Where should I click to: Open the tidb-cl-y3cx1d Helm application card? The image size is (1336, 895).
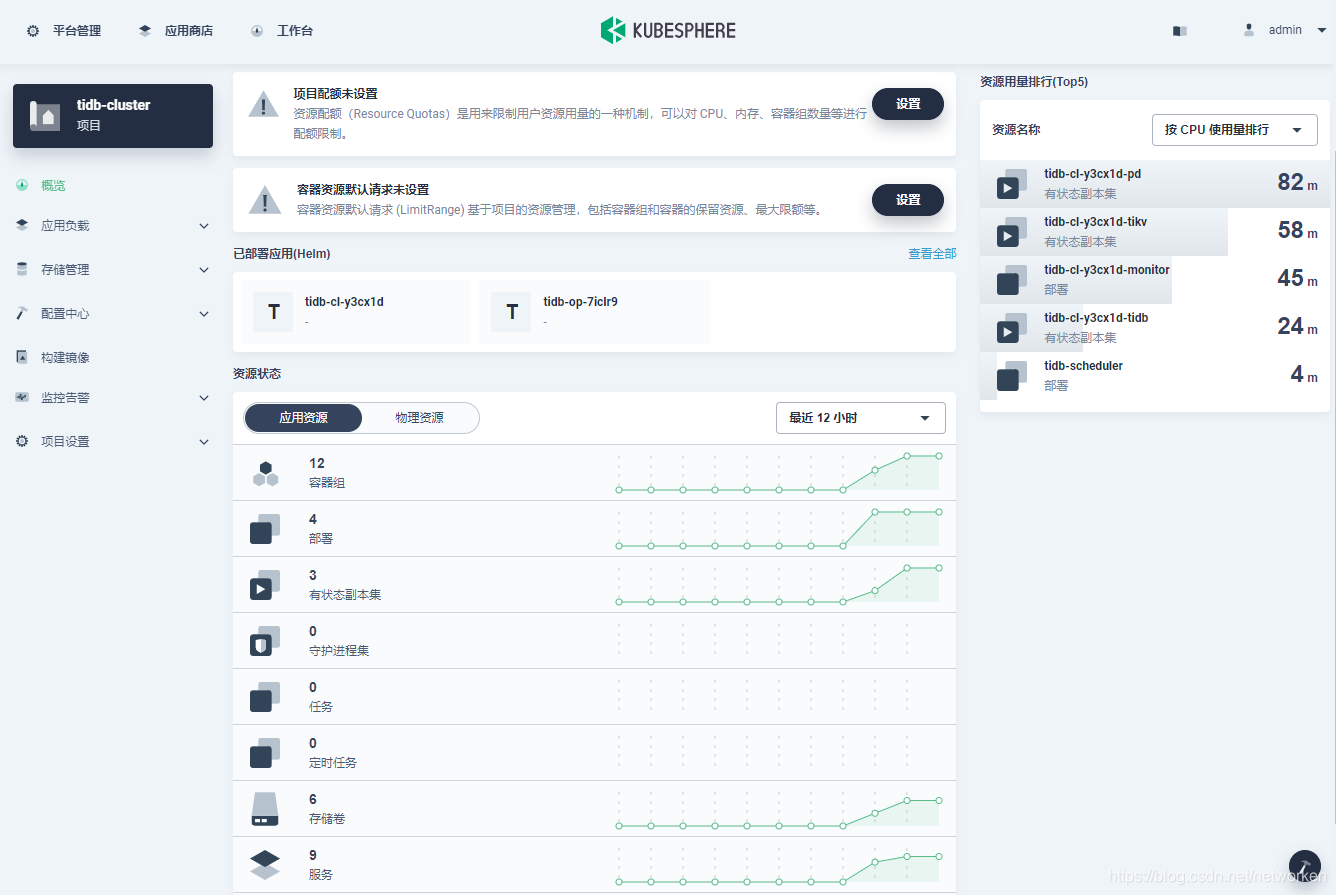[x=356, y=312]
